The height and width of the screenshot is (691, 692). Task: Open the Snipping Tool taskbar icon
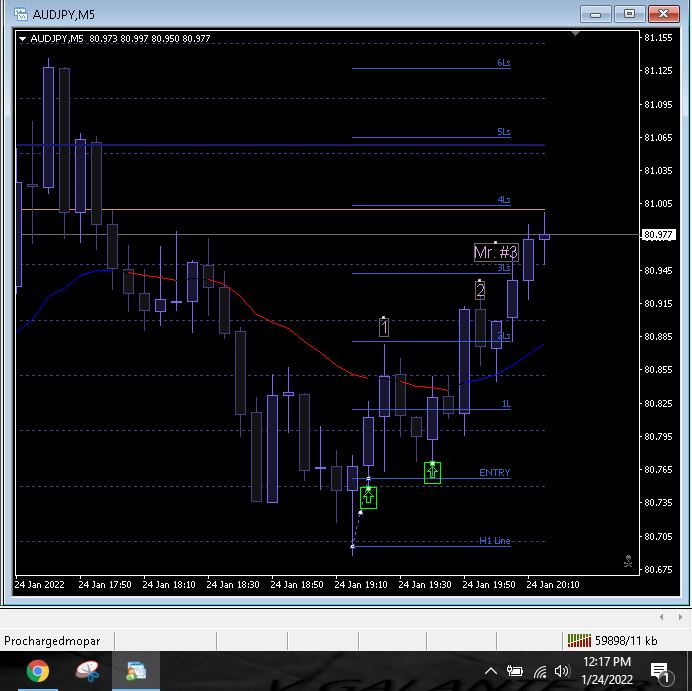point(87,671)
